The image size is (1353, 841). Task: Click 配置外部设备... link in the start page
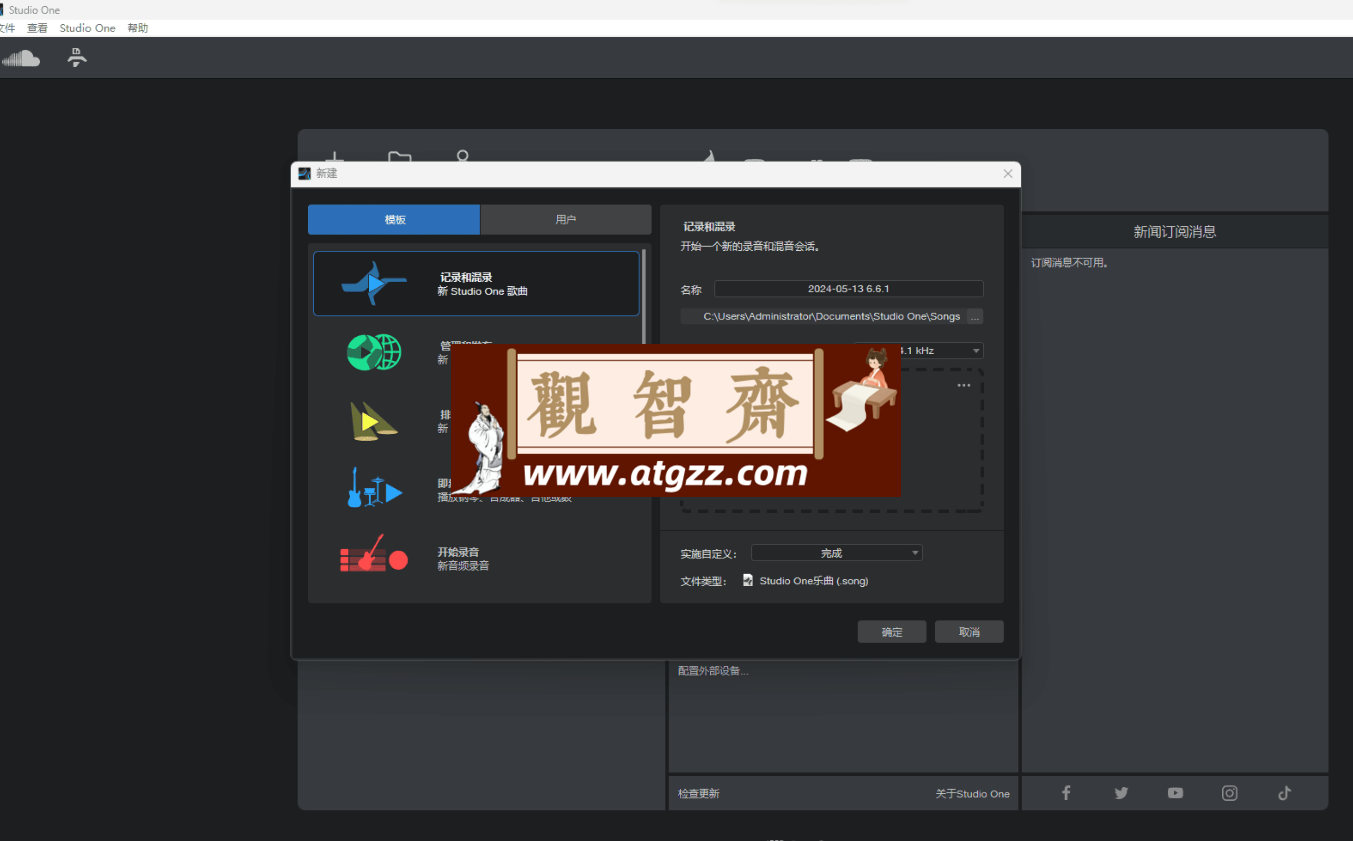(x=713, y=671)
